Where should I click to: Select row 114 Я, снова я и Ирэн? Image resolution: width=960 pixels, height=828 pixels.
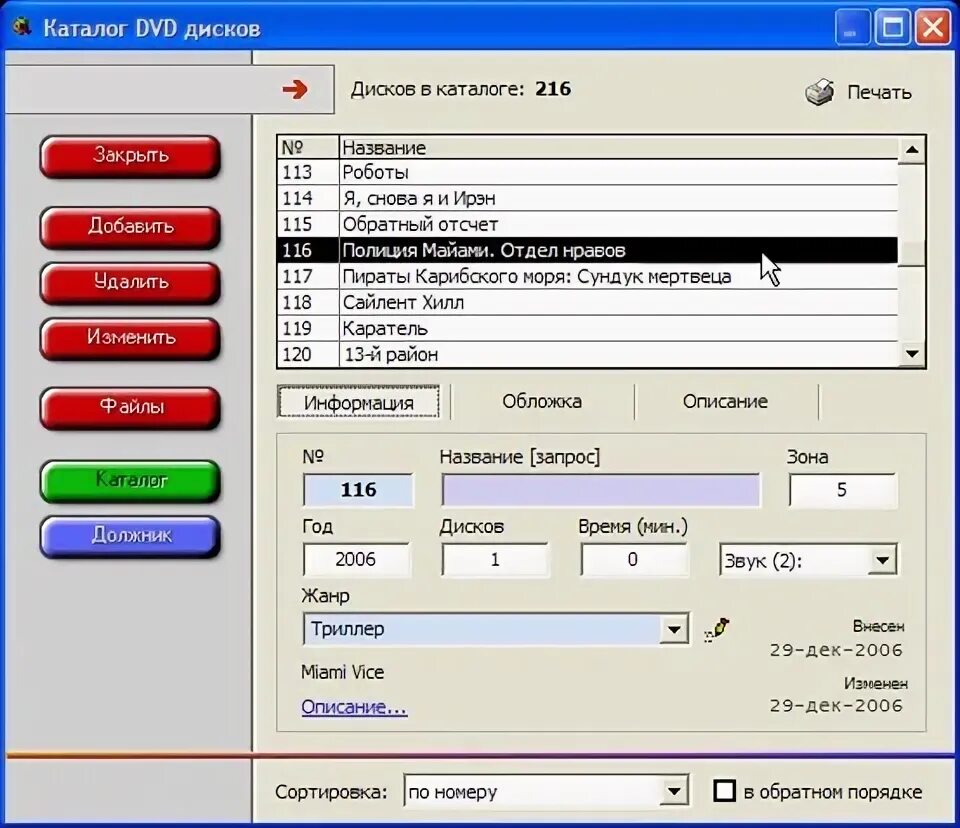coord(587,198)
